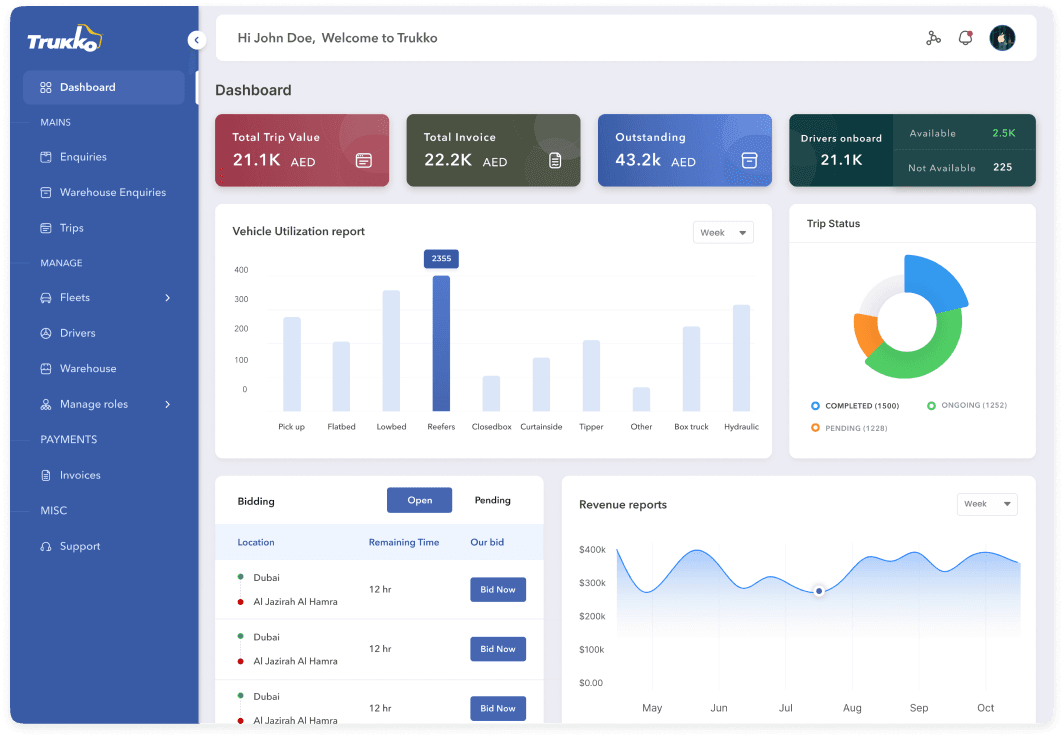Click the Dashboard grid icon in sidebar
Screen dimensions: 1064x738
(45, 88)
